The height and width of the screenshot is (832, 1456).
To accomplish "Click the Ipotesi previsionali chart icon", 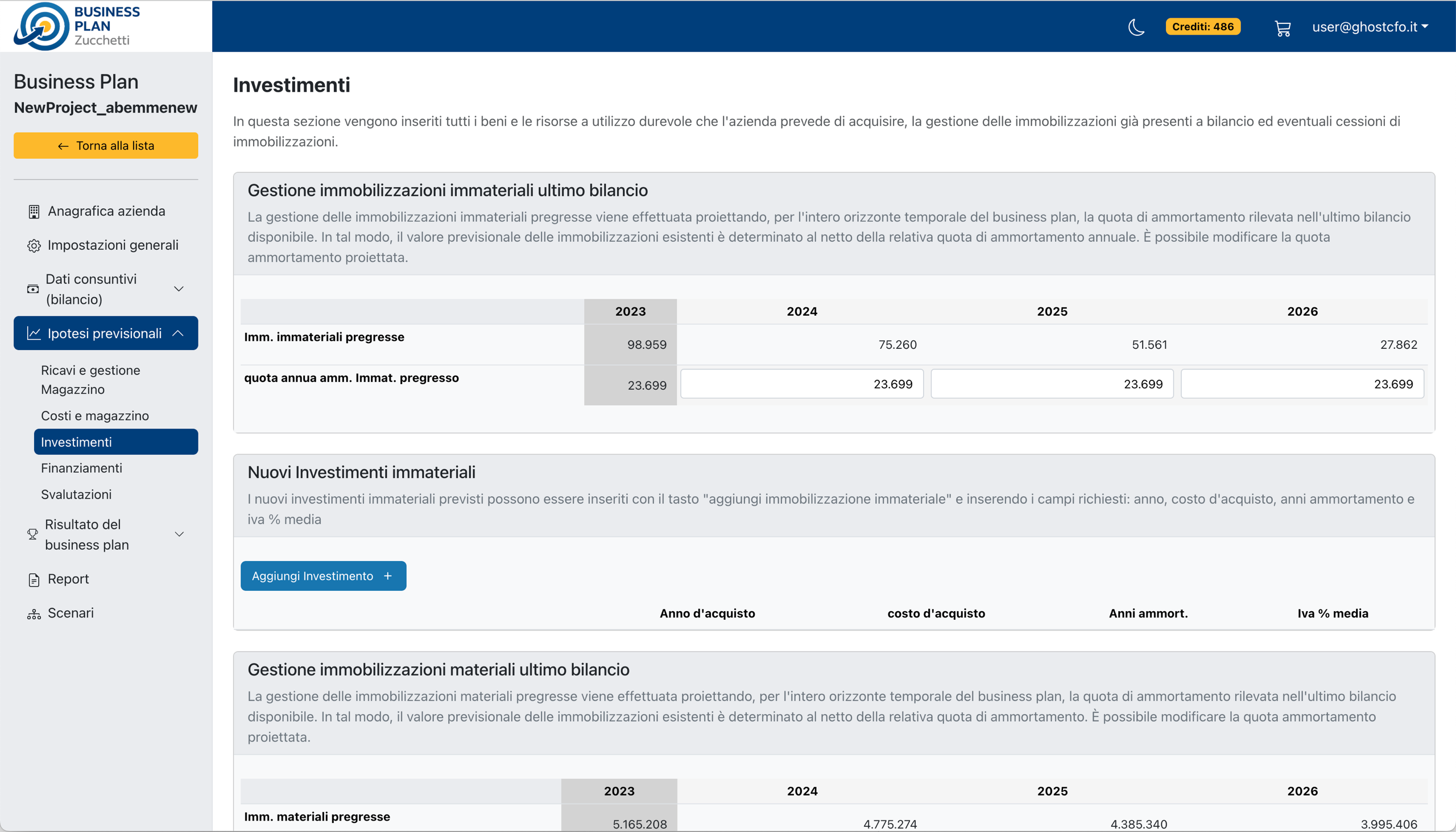I will tap(34, 333).
